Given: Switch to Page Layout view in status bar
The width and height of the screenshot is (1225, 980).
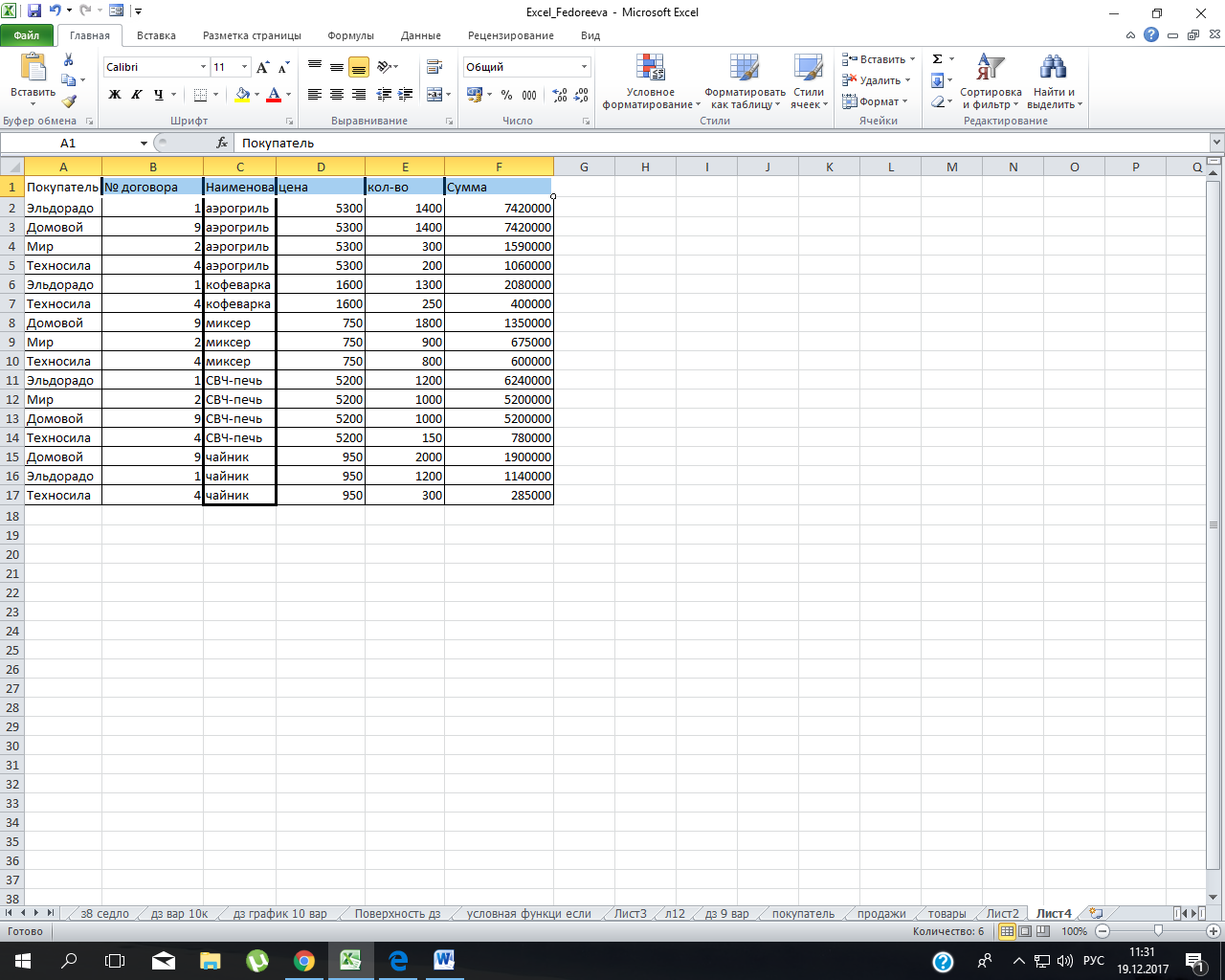Looking at the screenshot, I should pos(1025,931).
